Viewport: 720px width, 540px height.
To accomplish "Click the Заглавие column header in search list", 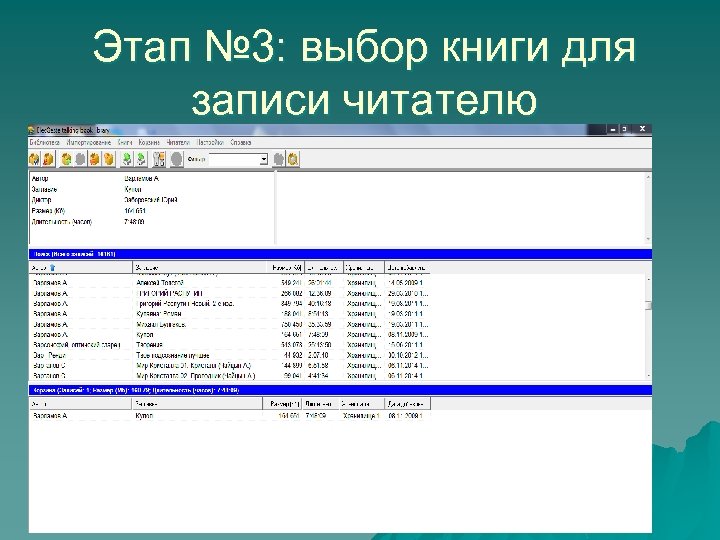I will click(x=200, y=267).
